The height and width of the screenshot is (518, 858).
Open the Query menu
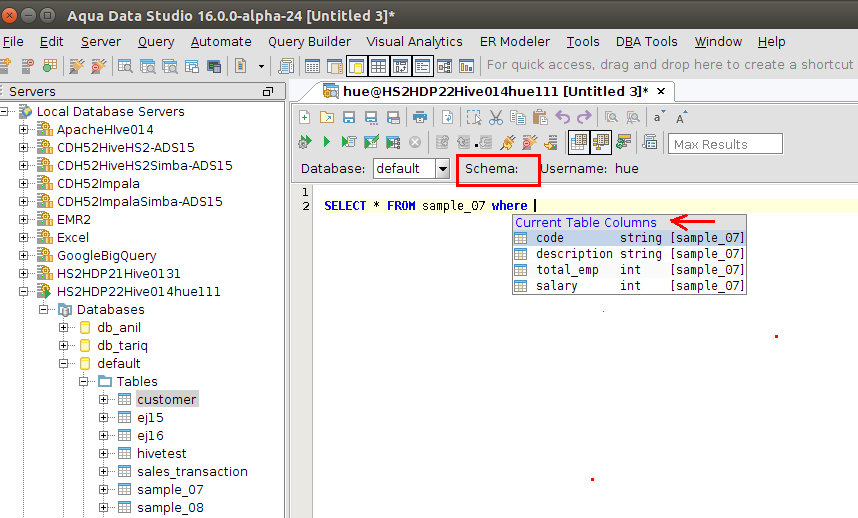[x=156, y=42]
